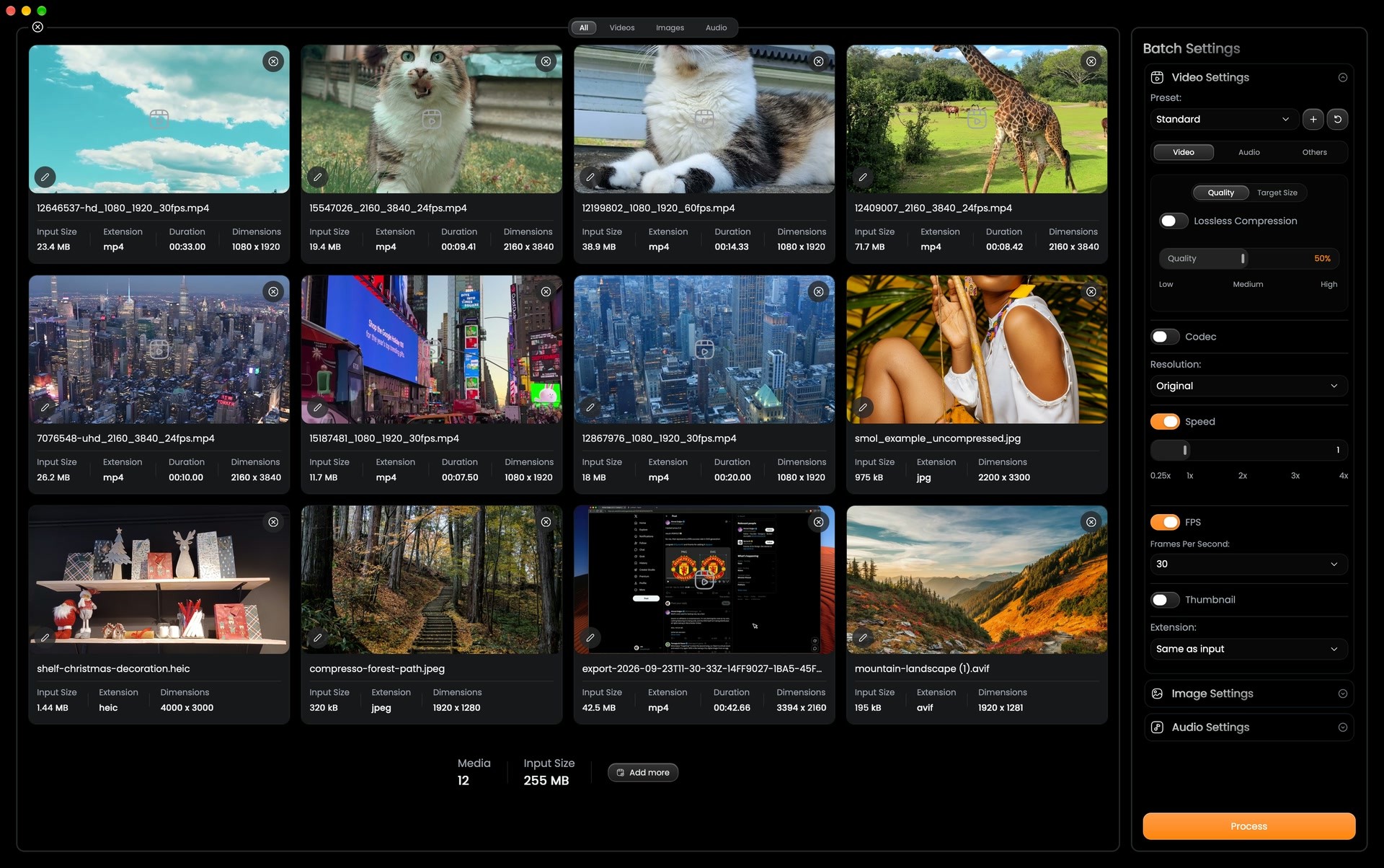Click the Quality slider at 50%

pos(1248,258)
